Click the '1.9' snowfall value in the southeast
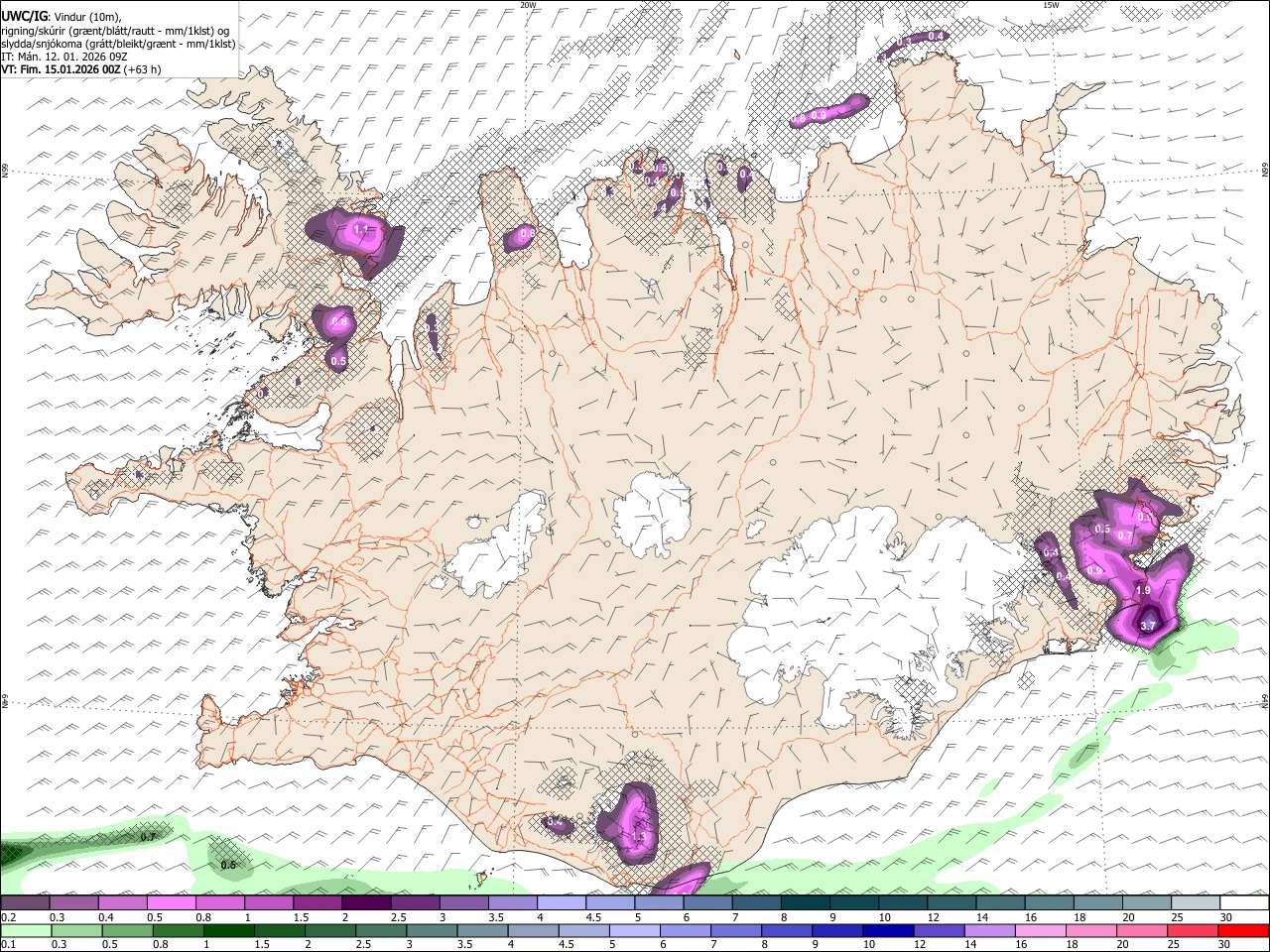Screen dimensions: 1270x952 (1142, 590)
